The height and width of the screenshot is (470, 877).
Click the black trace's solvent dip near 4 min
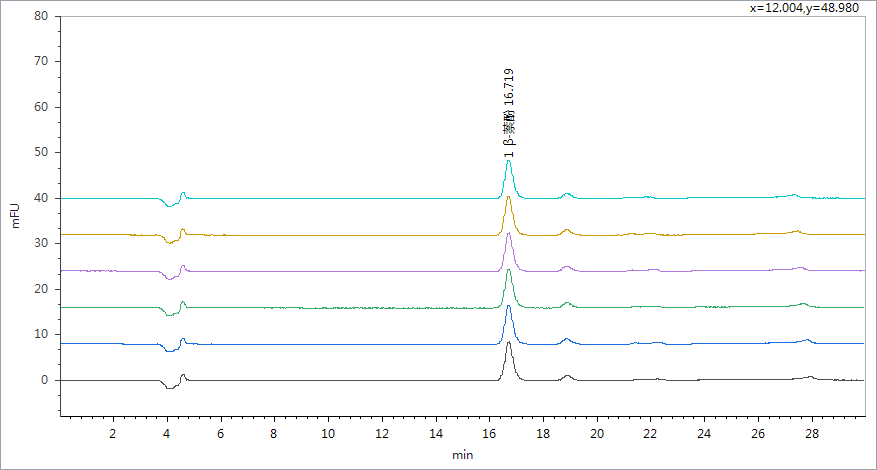click(169, 387)
